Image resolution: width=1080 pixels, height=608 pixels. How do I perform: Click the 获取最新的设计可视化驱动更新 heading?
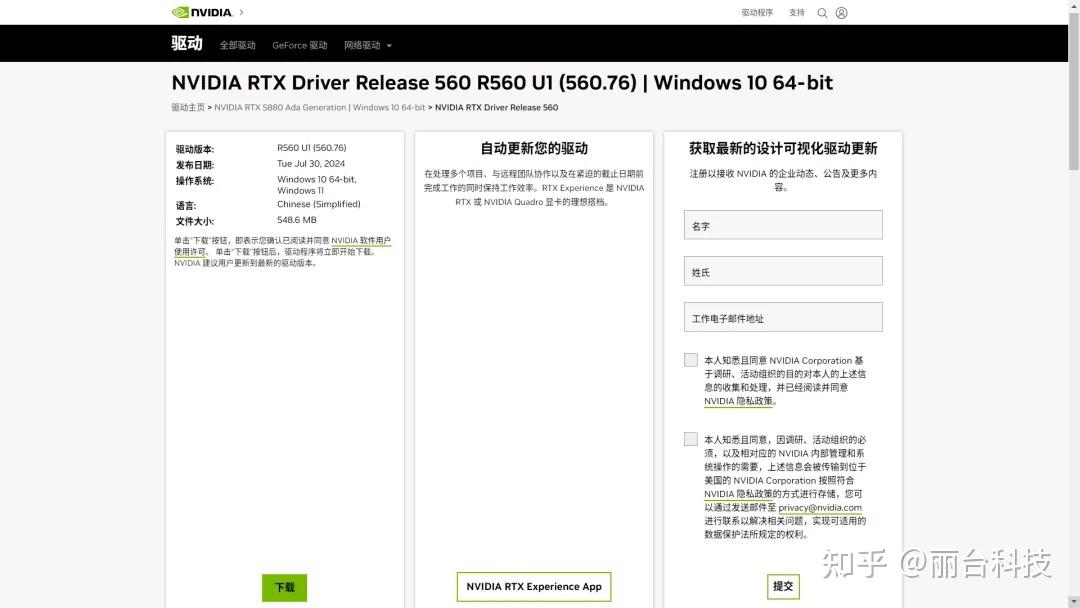[x=783, y=148]
